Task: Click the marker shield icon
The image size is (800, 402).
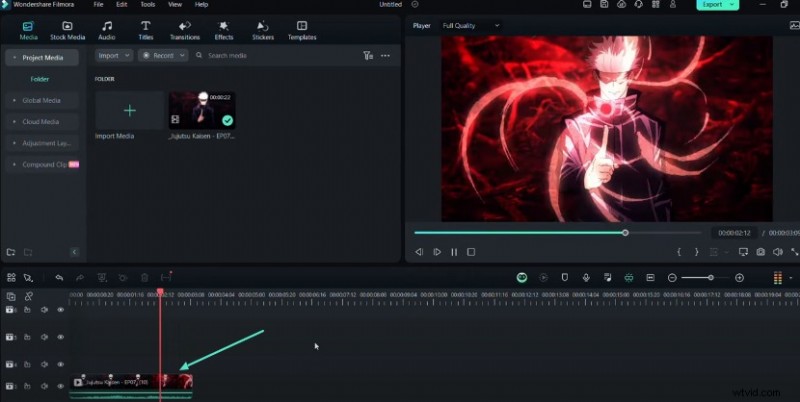Action: click(x=564, y=277)
